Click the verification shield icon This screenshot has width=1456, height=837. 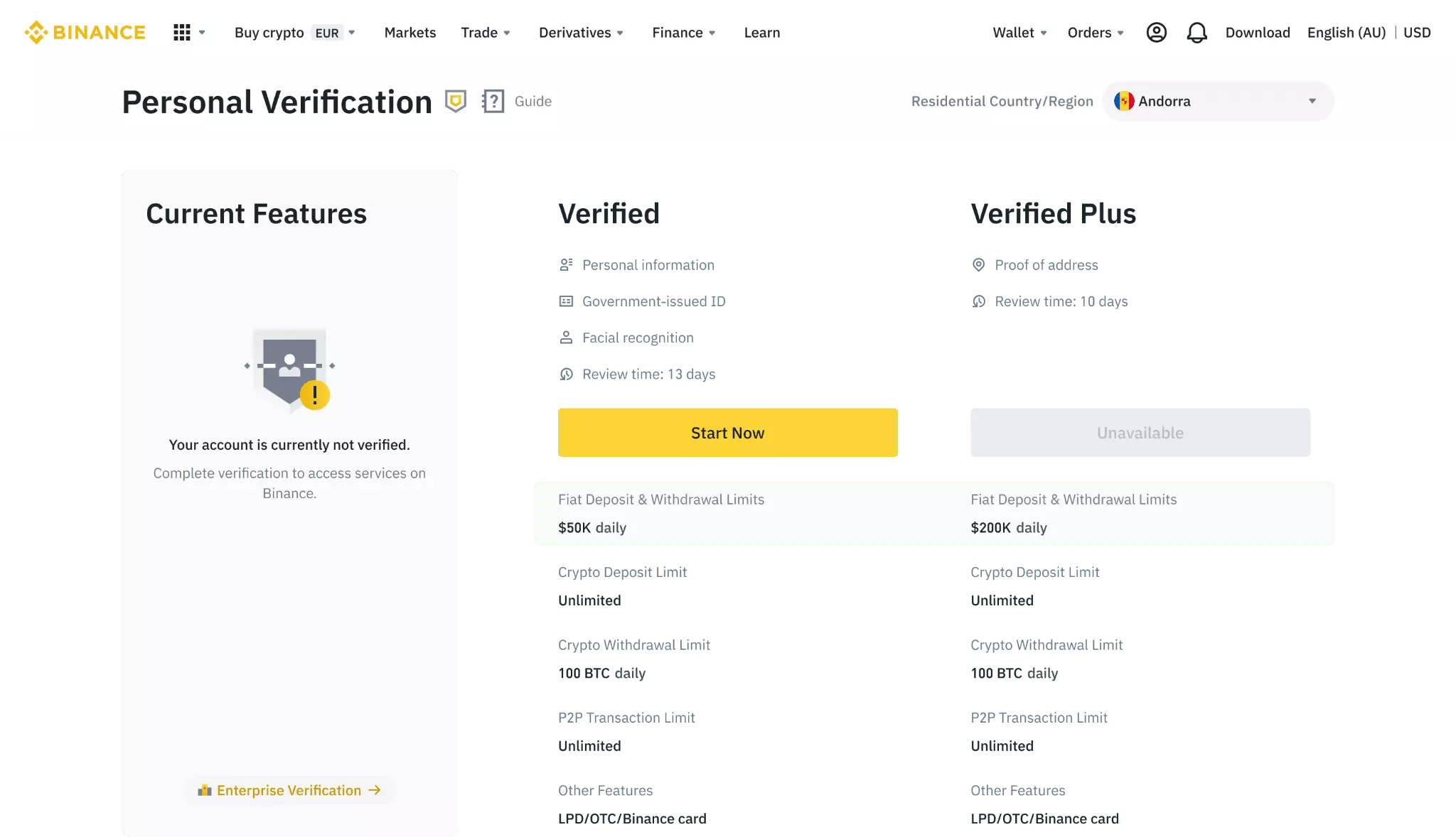click(x=455, y=101)
